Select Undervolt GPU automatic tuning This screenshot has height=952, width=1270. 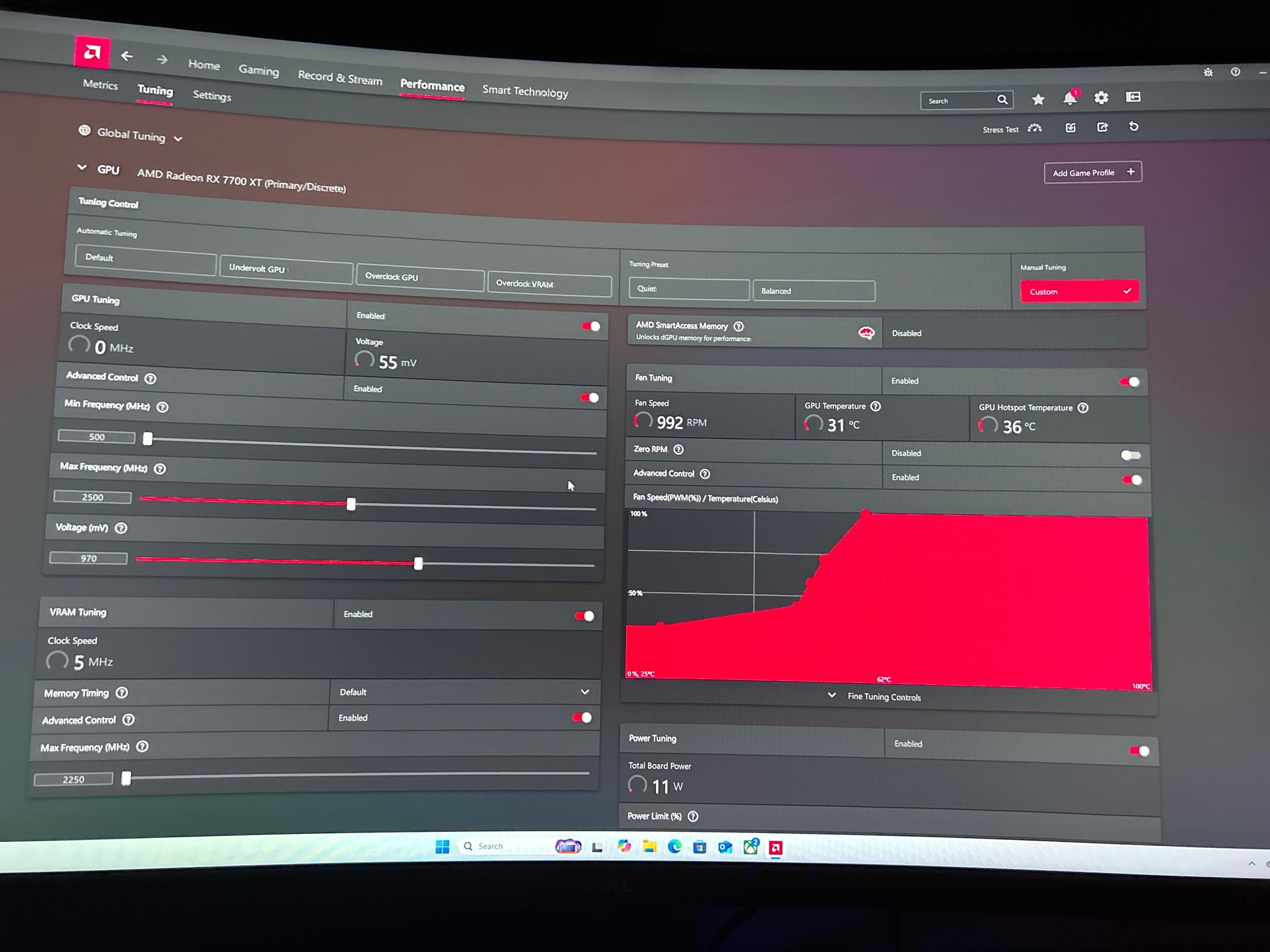point(286,270)
